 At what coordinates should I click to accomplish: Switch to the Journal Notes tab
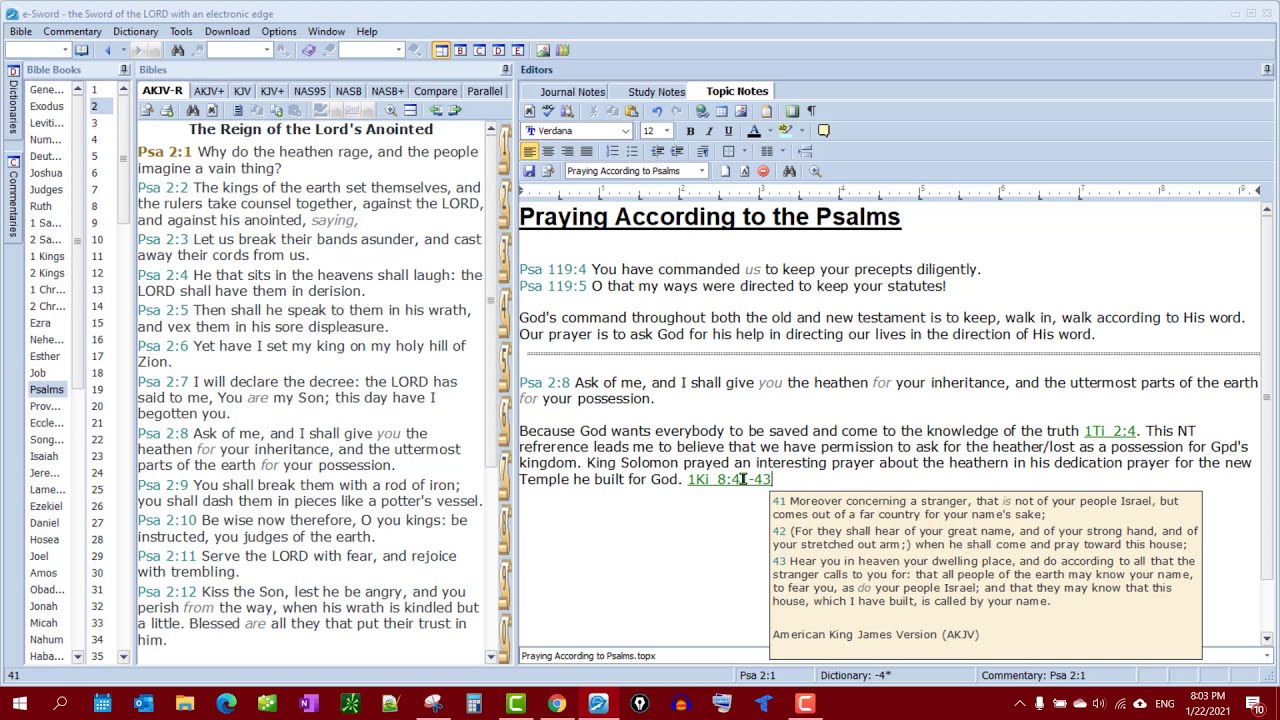[572, 92]
